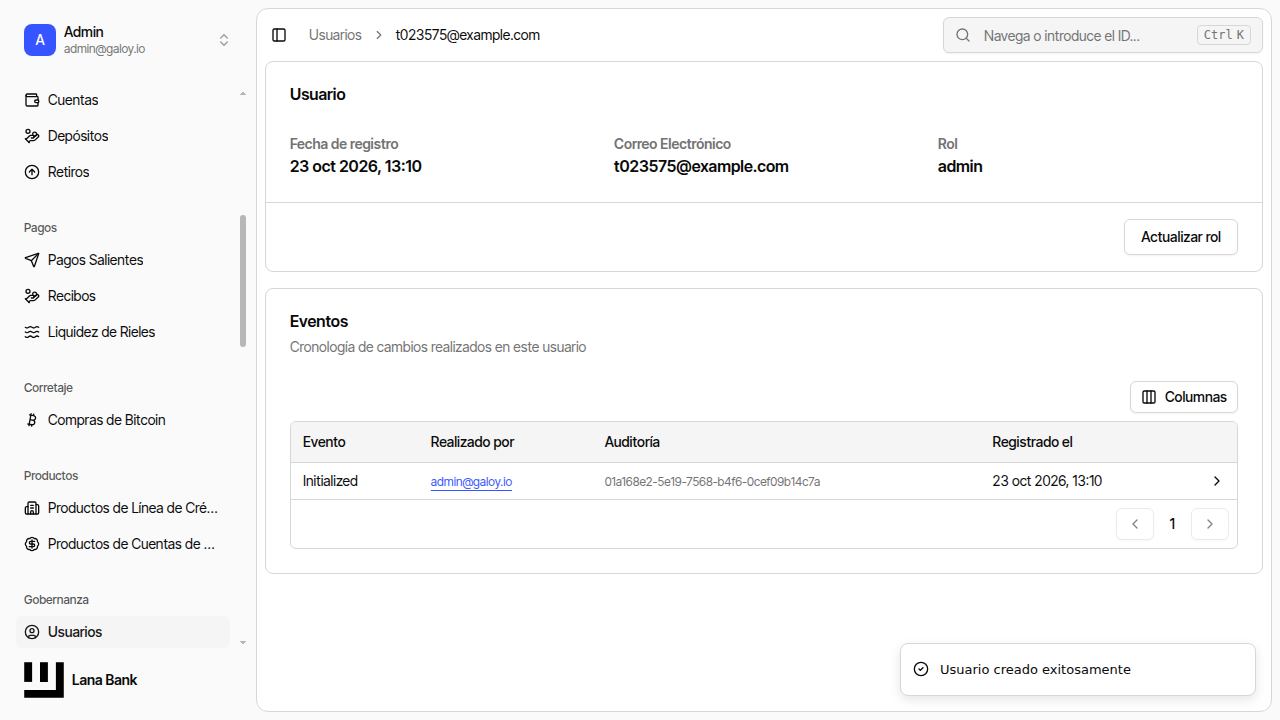Click the Usuario creado exitosamente notification
The height and width of the screenshot is (720, 1280).
1078,669
